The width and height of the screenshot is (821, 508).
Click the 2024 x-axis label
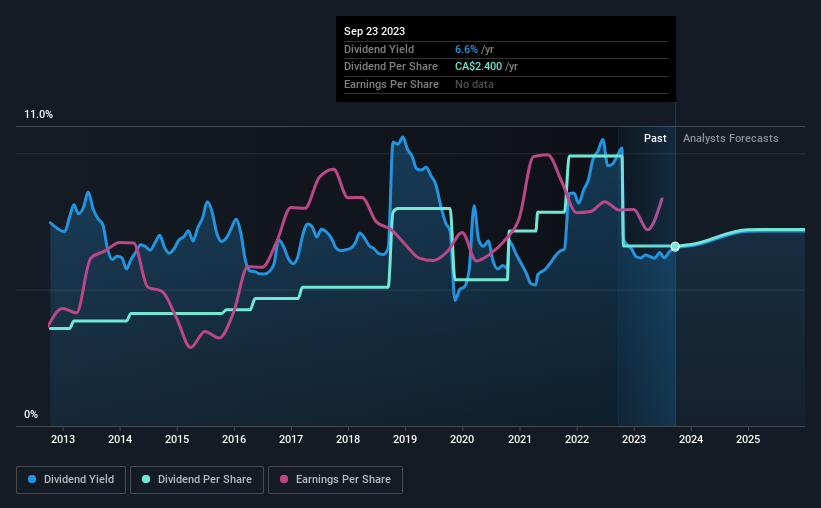click(691, 439)
